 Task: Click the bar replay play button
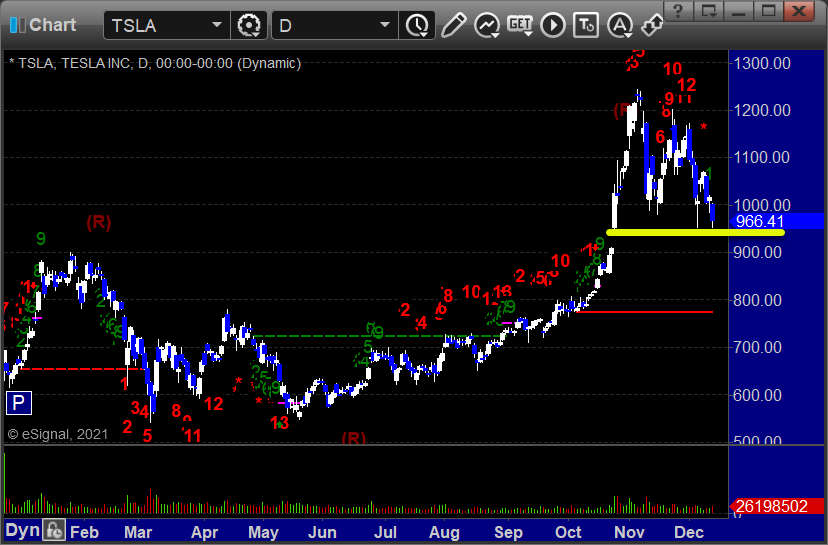553,25
